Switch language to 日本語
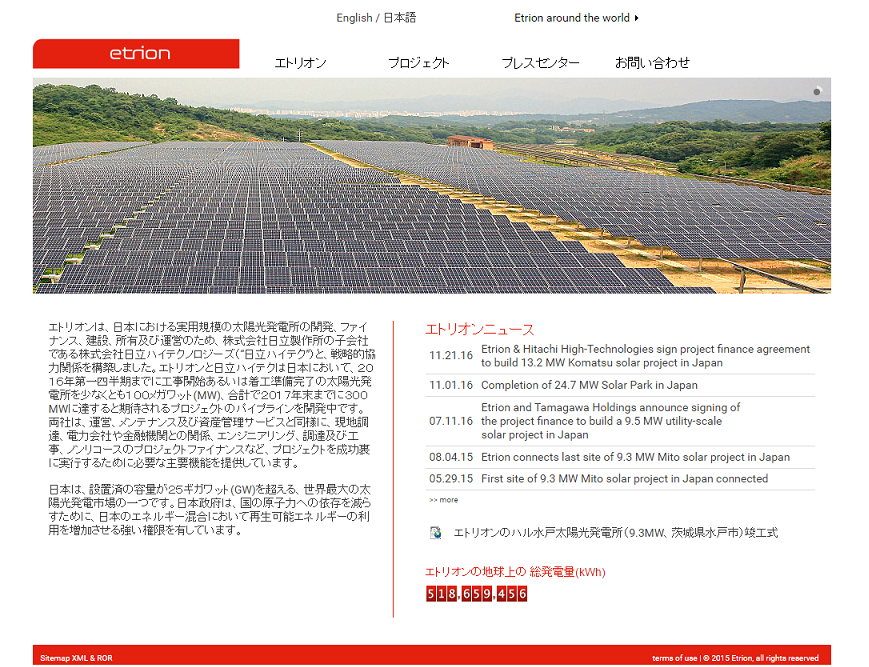Screen dimensions: 869x667 pos(400,18)
